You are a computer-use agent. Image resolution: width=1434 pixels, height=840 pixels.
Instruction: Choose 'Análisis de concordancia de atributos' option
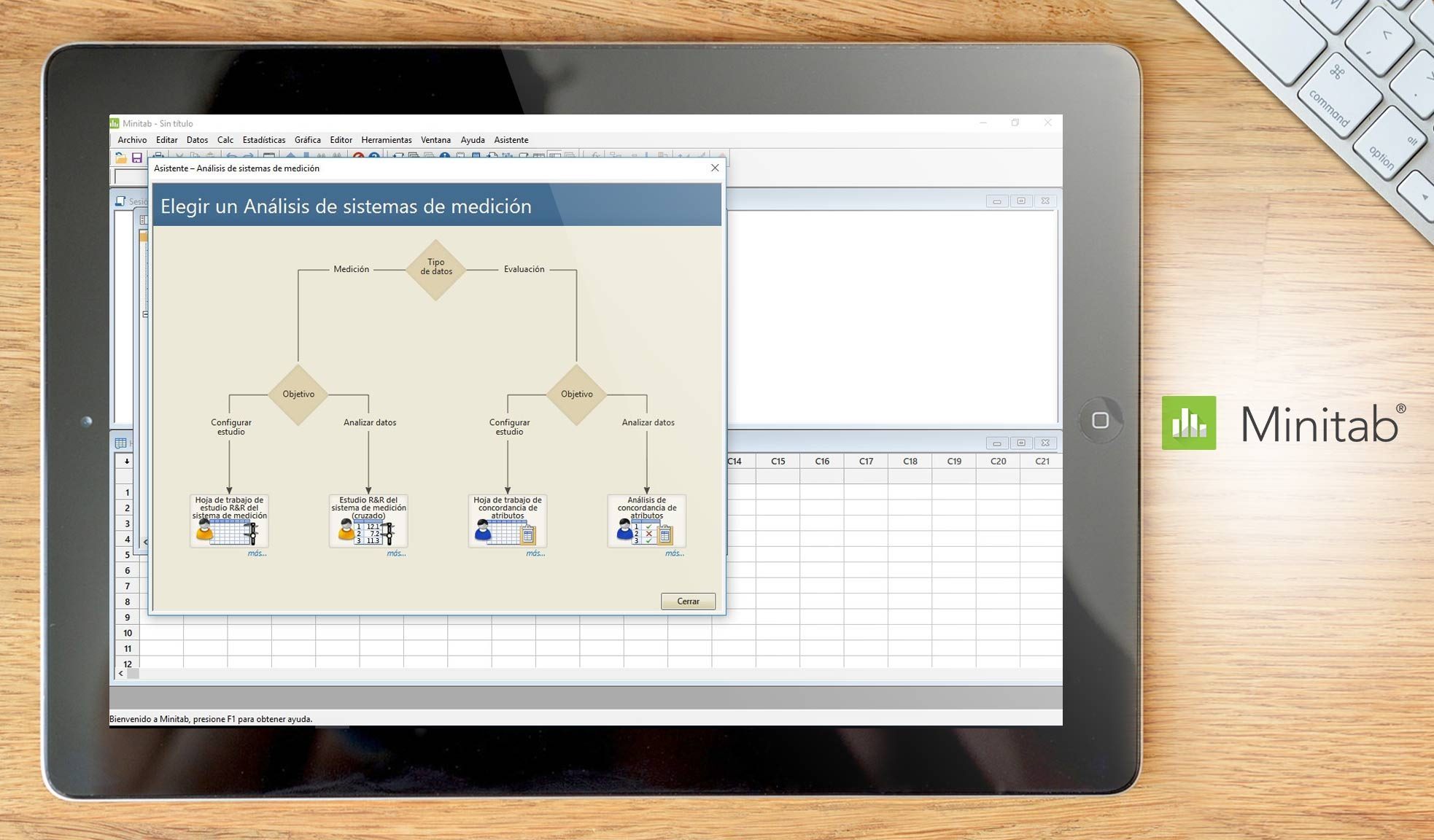(x=646, y=521)
